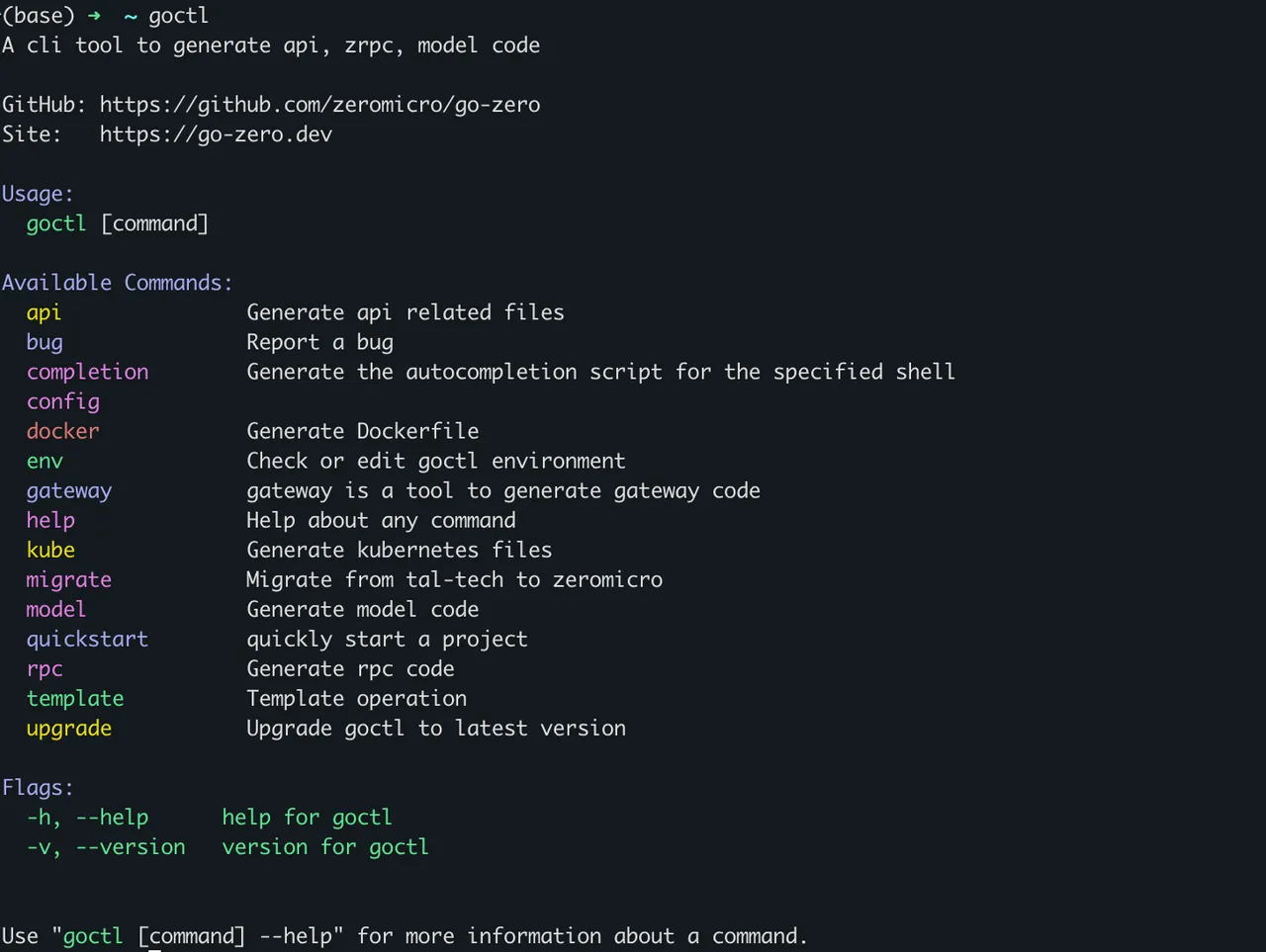Select the env command entry

point(45,462)
